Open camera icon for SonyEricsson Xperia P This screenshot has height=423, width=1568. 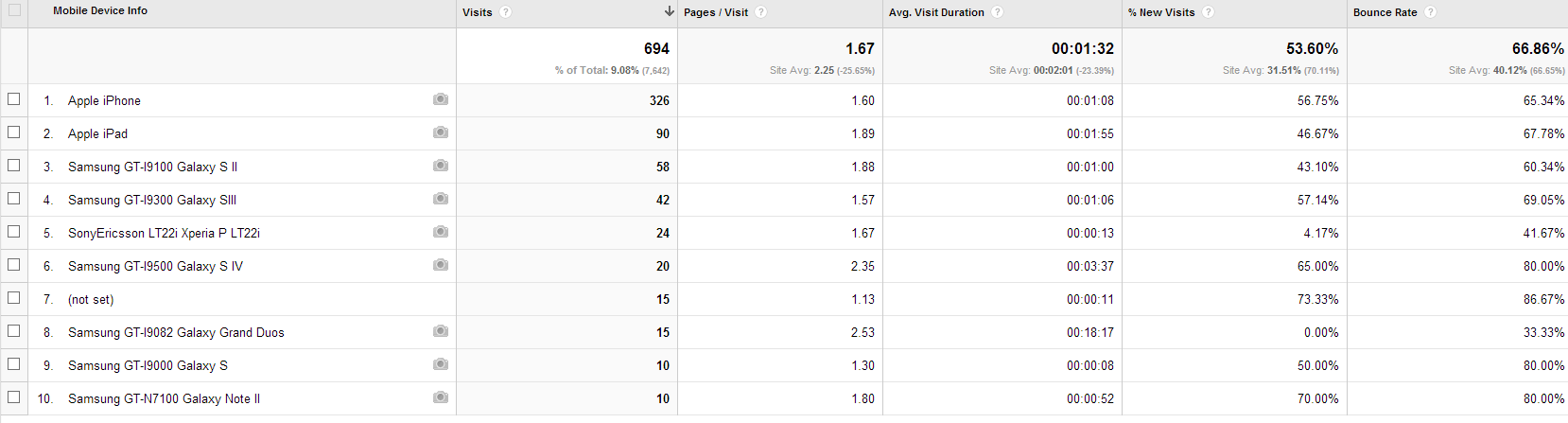coord(441,232)
